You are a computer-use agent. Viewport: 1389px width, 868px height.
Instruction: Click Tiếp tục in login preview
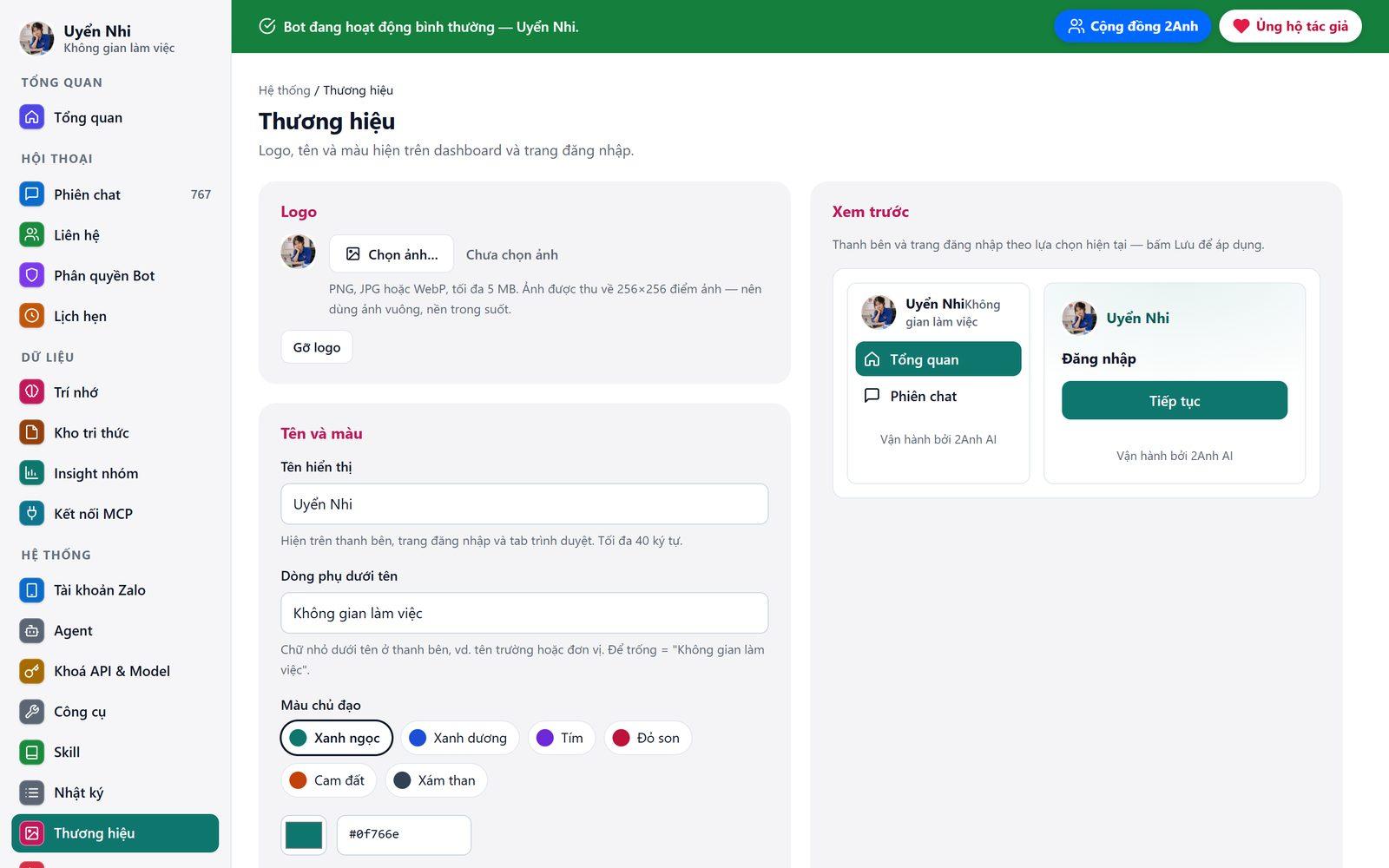pos(1175,401)
